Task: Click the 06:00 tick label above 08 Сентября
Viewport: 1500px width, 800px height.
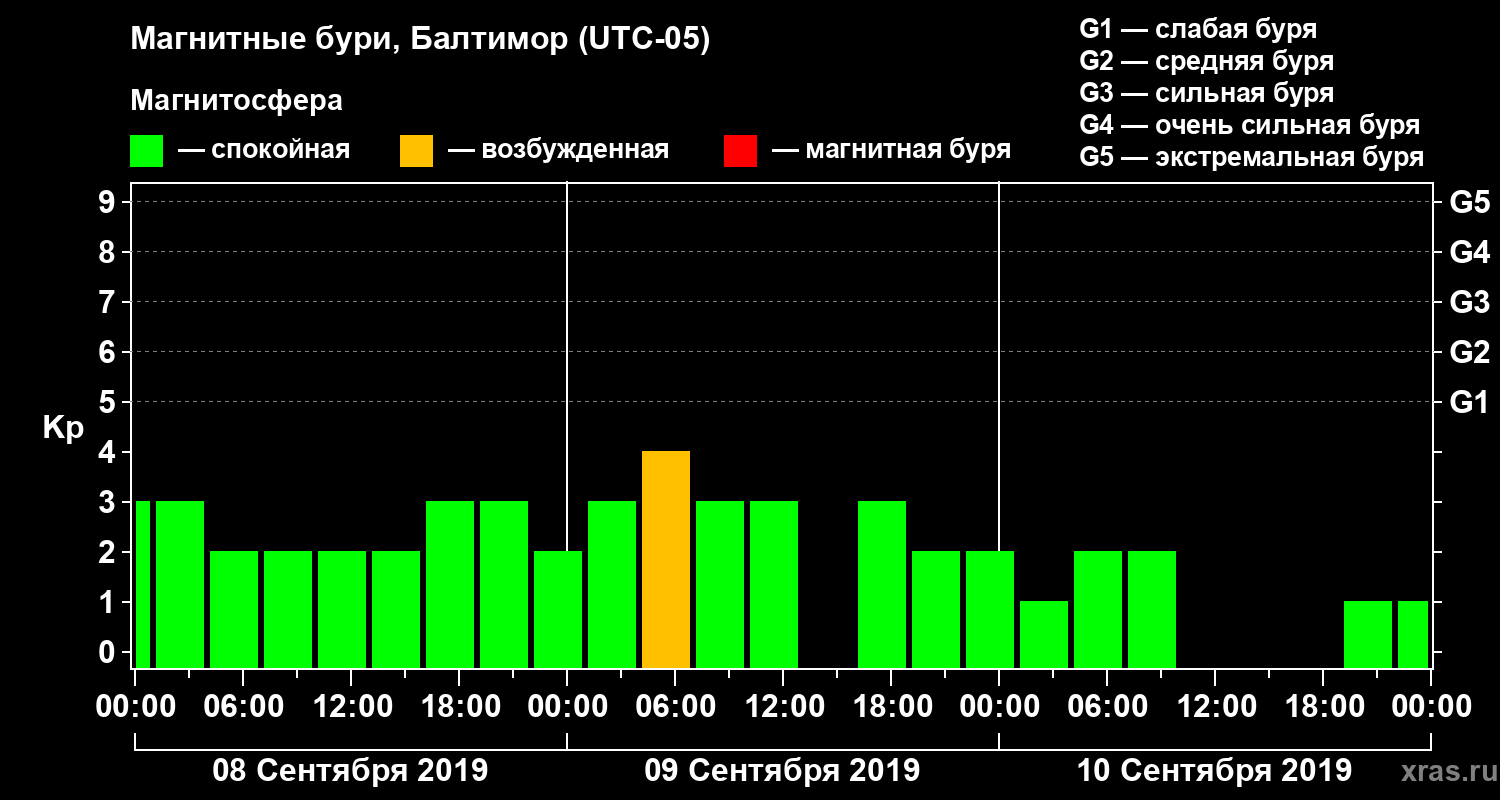Action: (243, 706)
